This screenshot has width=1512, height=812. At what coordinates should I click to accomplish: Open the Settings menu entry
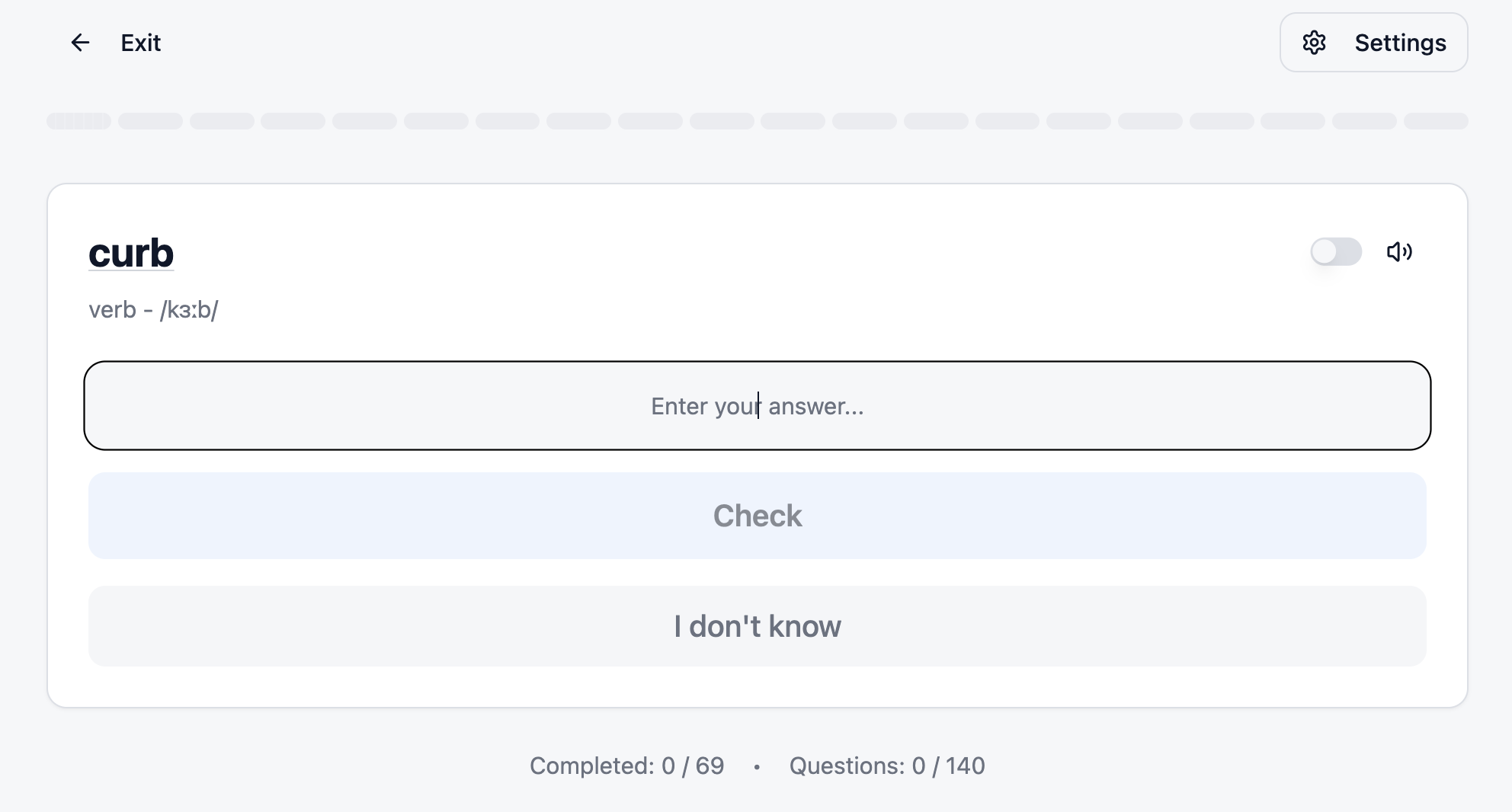point(1400,43)
